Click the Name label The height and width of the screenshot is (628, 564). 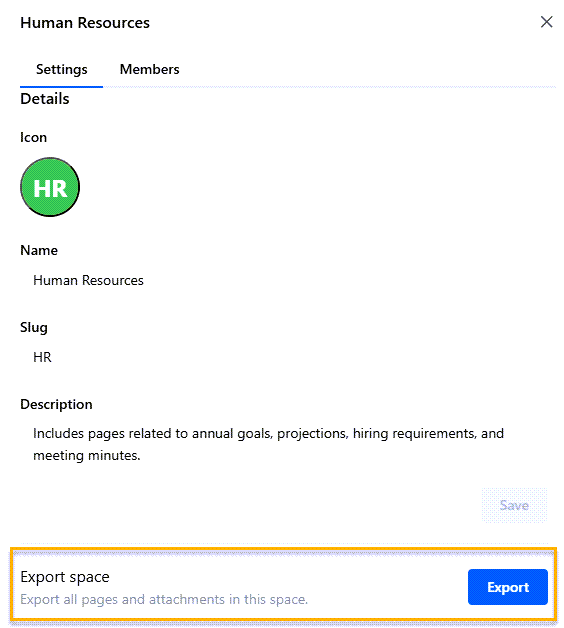point(39,250)
